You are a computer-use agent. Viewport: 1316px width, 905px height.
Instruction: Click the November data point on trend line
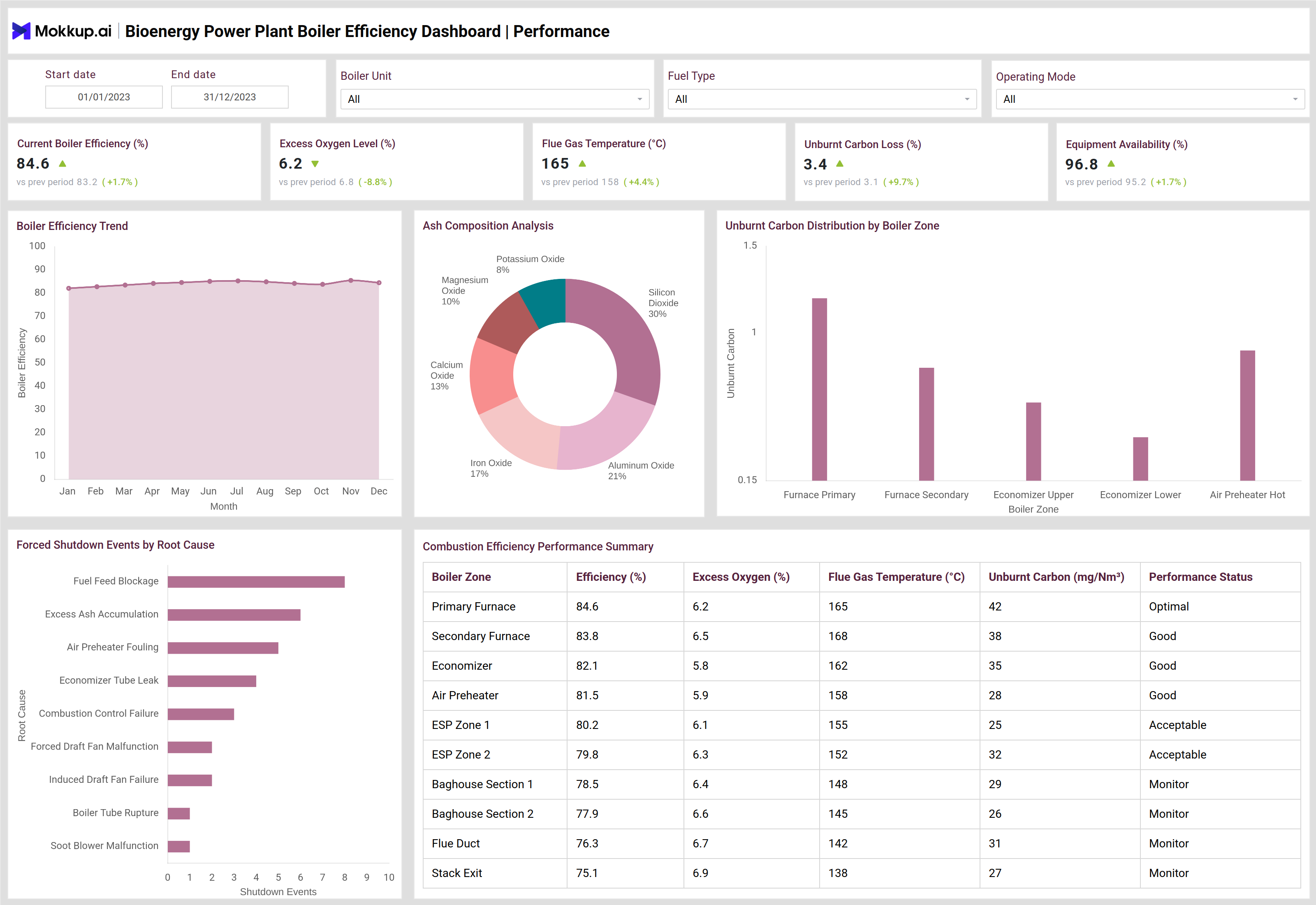coord(351,280)
